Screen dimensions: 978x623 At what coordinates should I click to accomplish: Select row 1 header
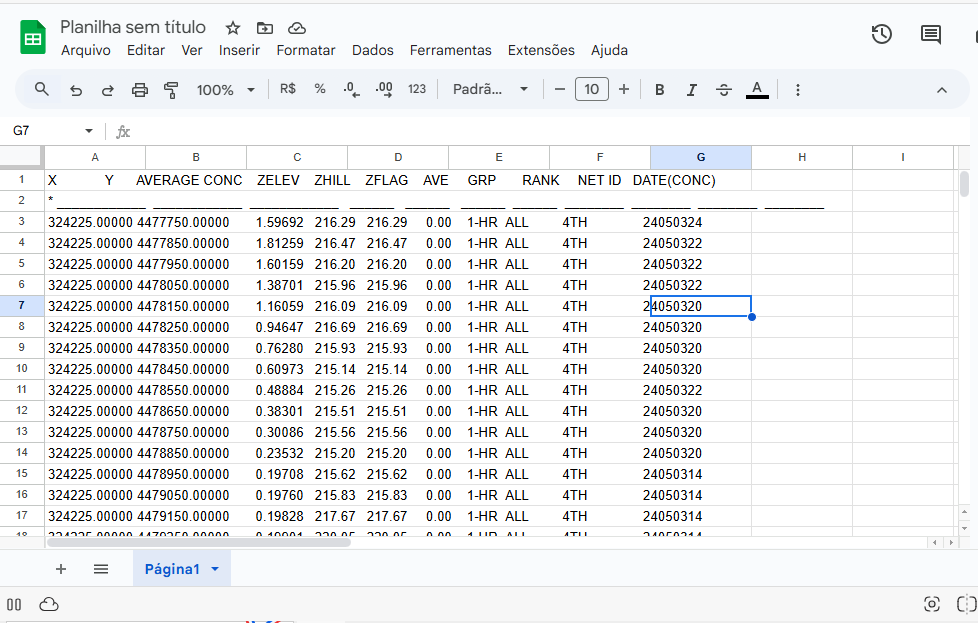coord(22,180)
